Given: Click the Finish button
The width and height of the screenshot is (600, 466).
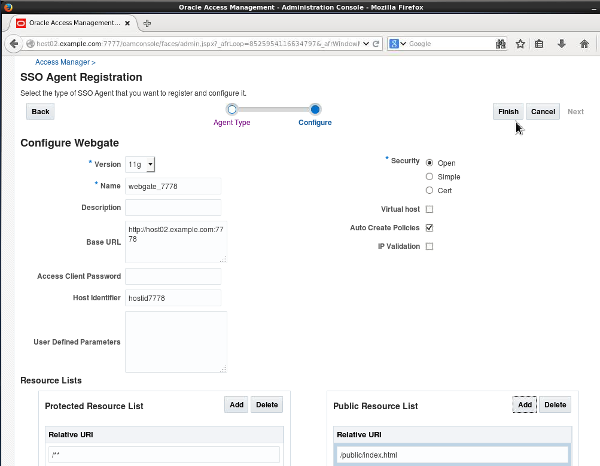Looking at the screenshot, I should click(x=508, y=111).
